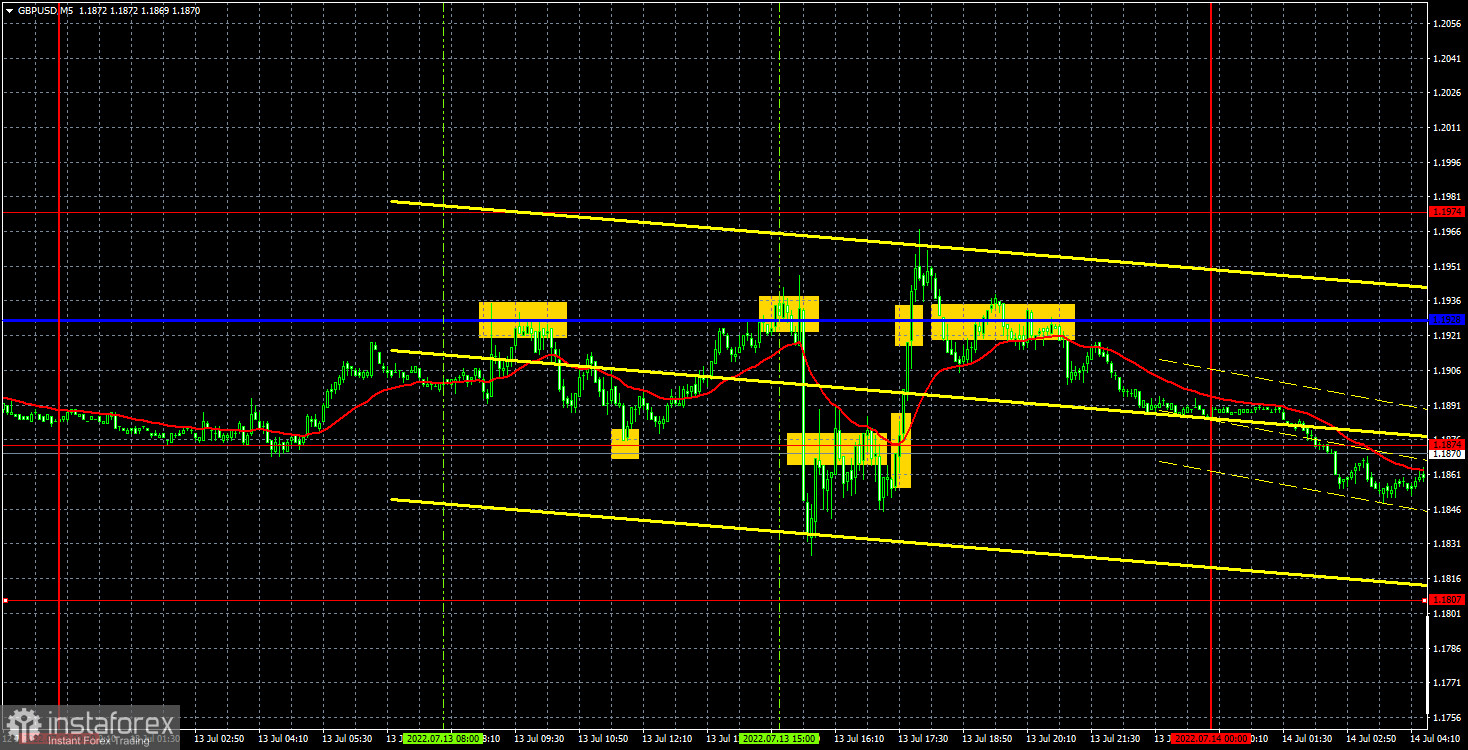This screenshot has width=1468, height=750.
Task: Click the red 1.1807 price level tag
Action: 1447,600
